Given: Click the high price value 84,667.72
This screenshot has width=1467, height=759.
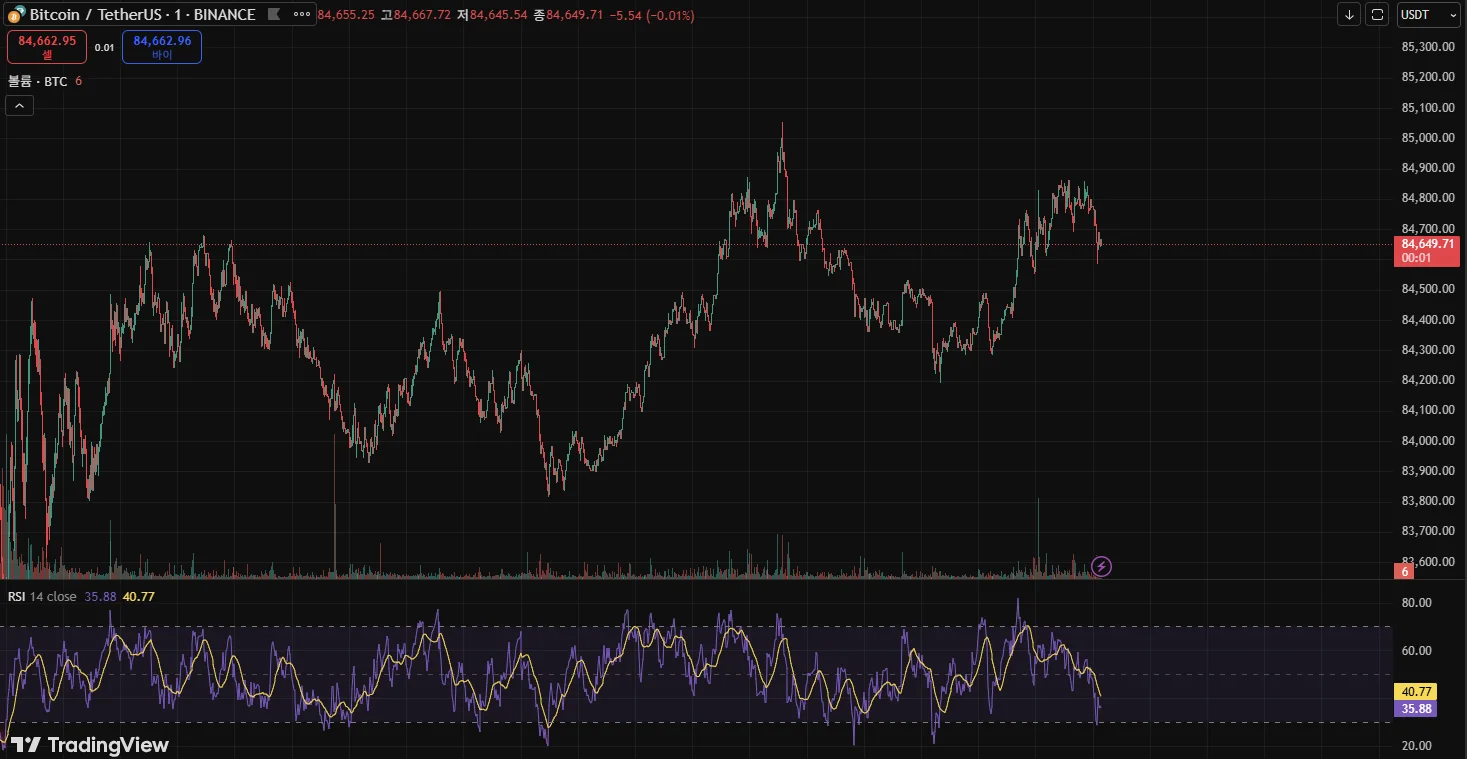Looking at the screenshot, I should [x=421, y=15].
